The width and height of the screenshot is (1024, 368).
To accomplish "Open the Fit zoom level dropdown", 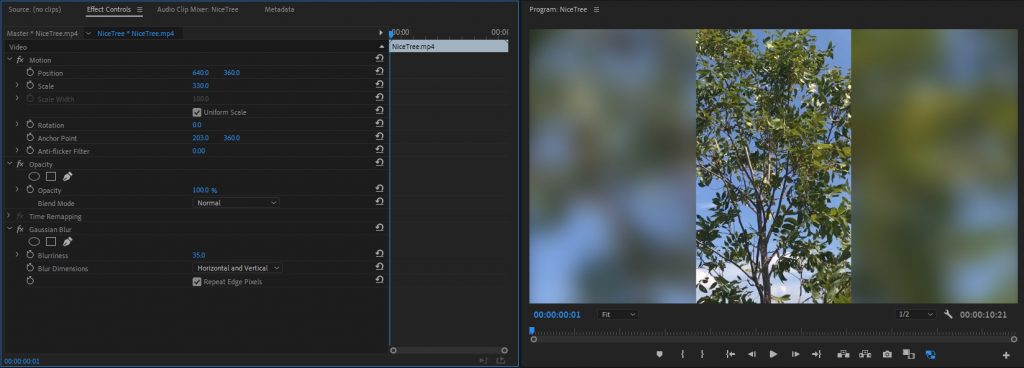I will tap(617, 314).
